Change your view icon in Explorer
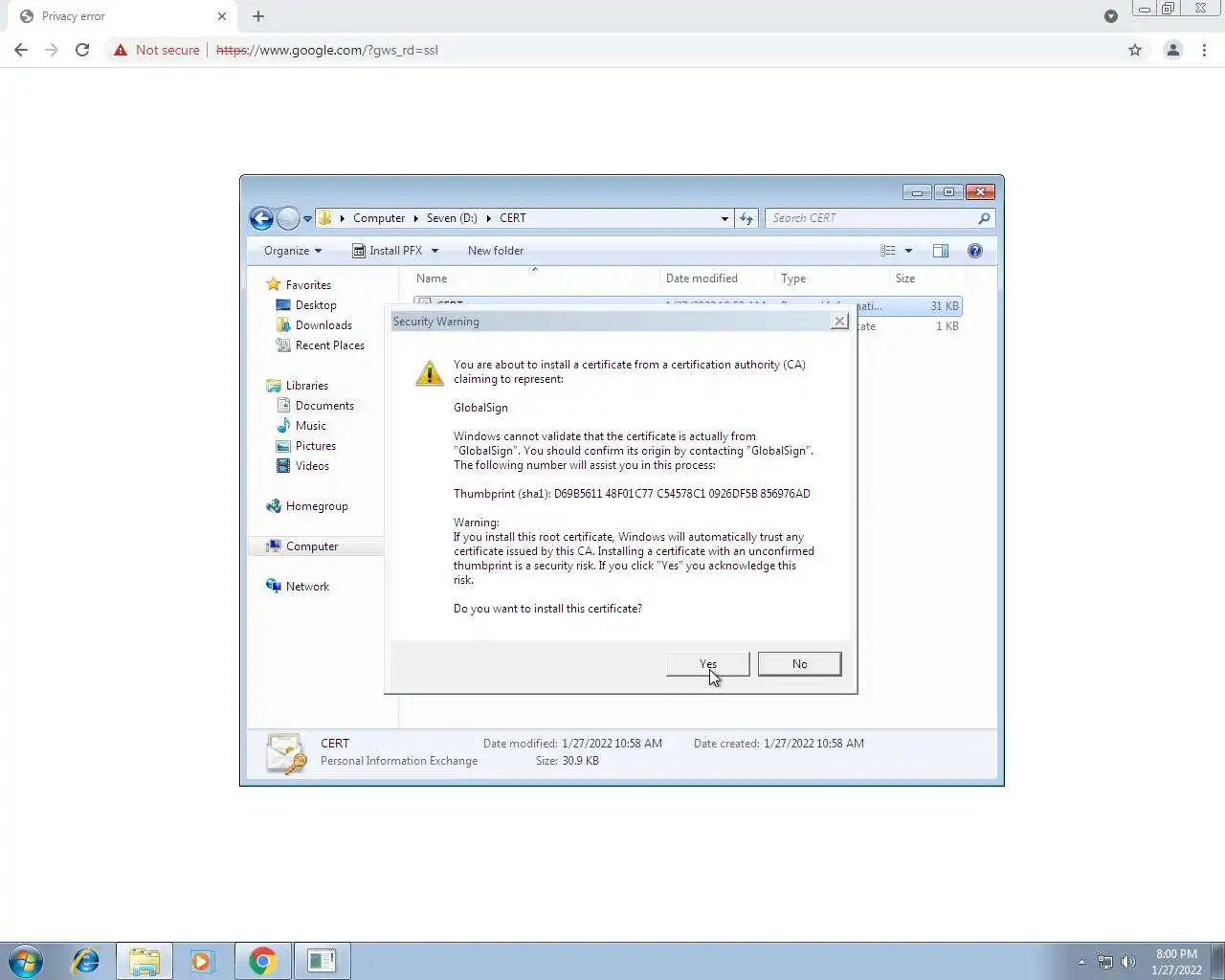 pyautogui.click(x=888, y=251)
